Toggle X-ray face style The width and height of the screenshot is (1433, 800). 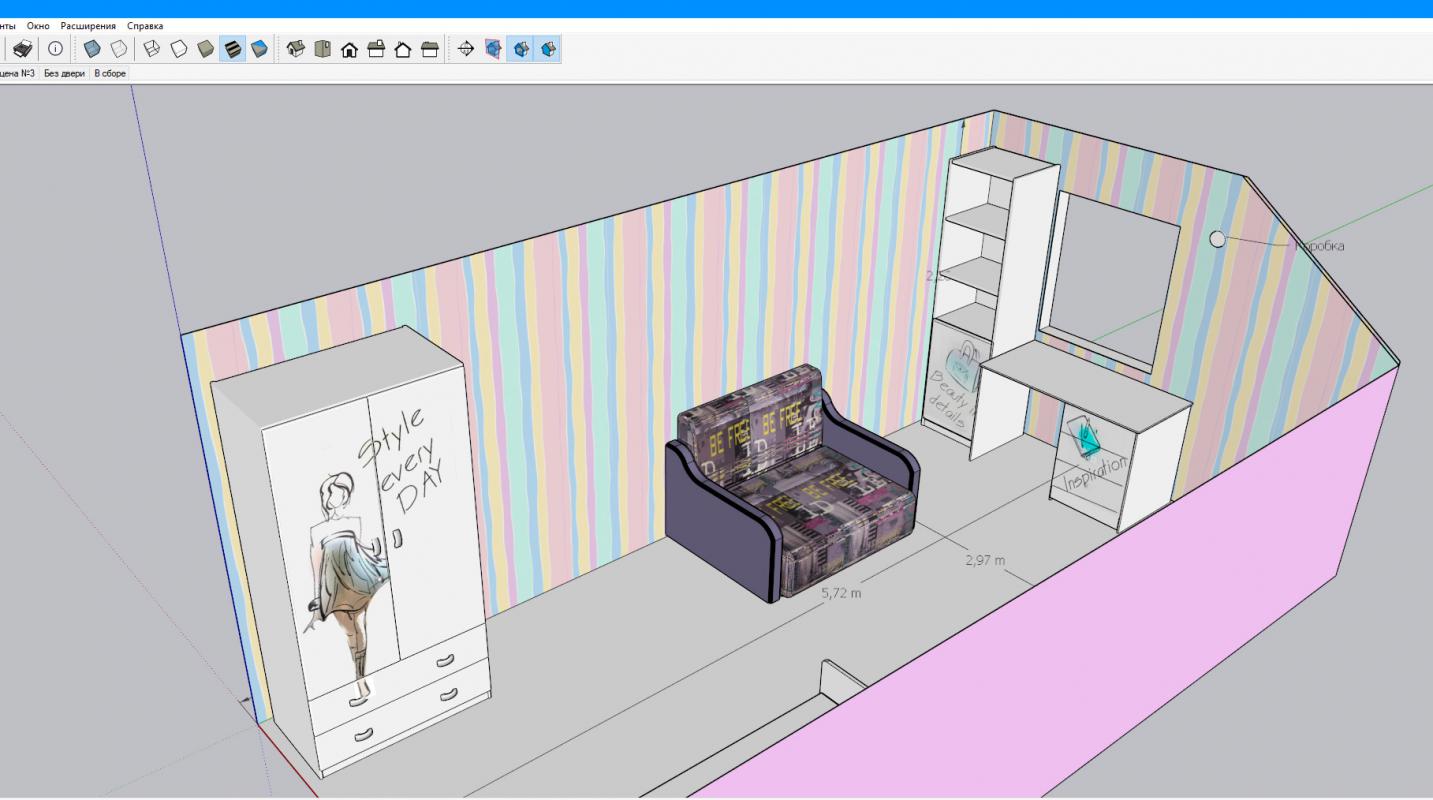point(92,49)
